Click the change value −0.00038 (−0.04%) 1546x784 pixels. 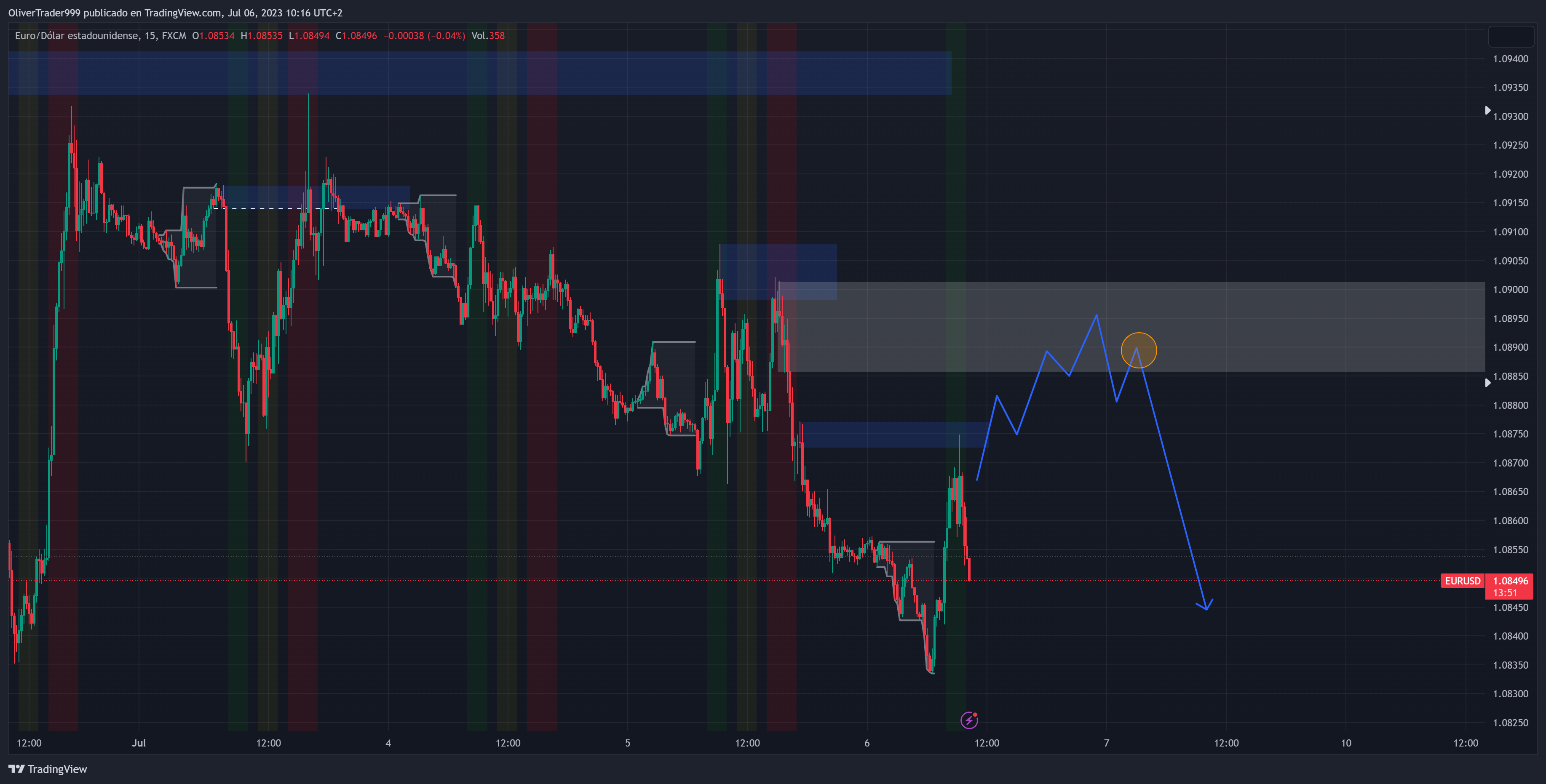click(424, 35)
